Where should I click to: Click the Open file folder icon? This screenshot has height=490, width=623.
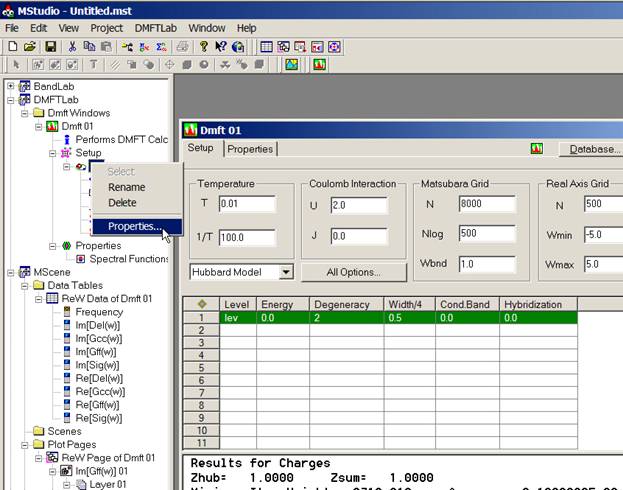(x=30, y=46)
